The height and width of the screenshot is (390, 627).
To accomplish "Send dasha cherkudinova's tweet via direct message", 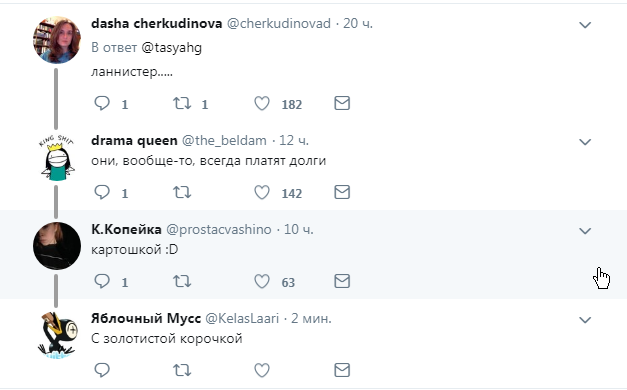I will 342,103.
